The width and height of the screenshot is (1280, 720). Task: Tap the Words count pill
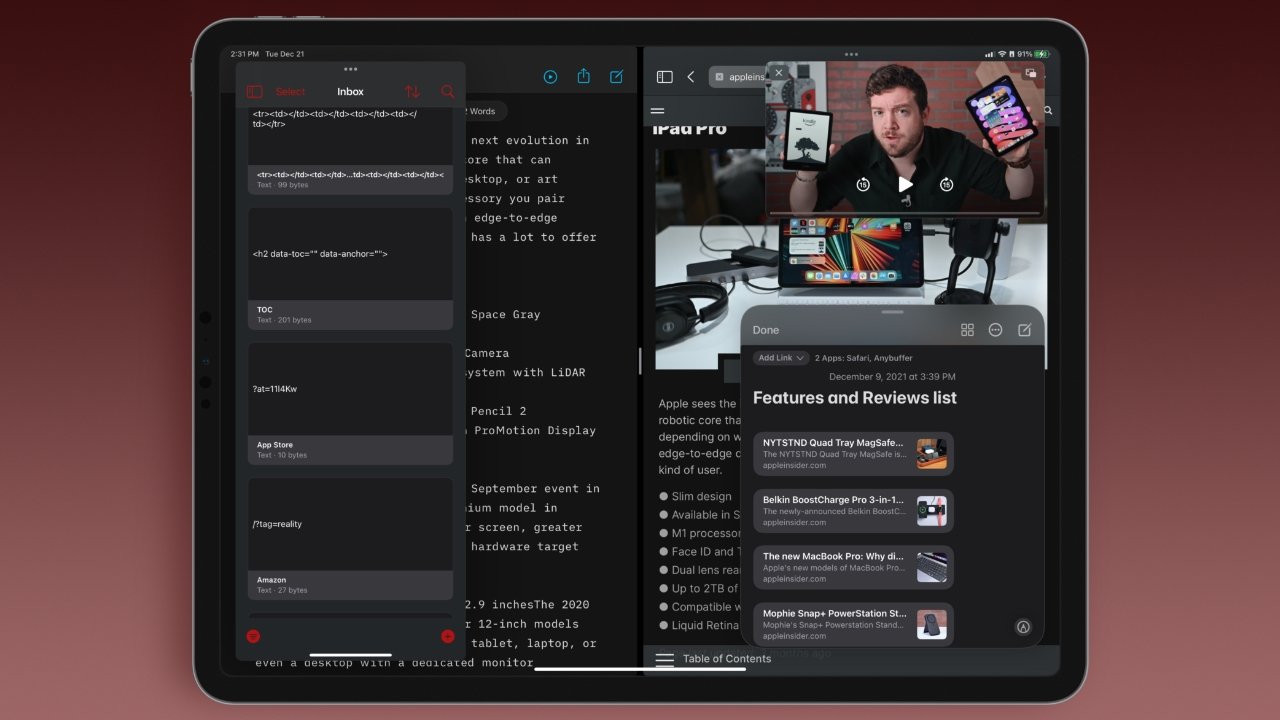coord(482,111)
